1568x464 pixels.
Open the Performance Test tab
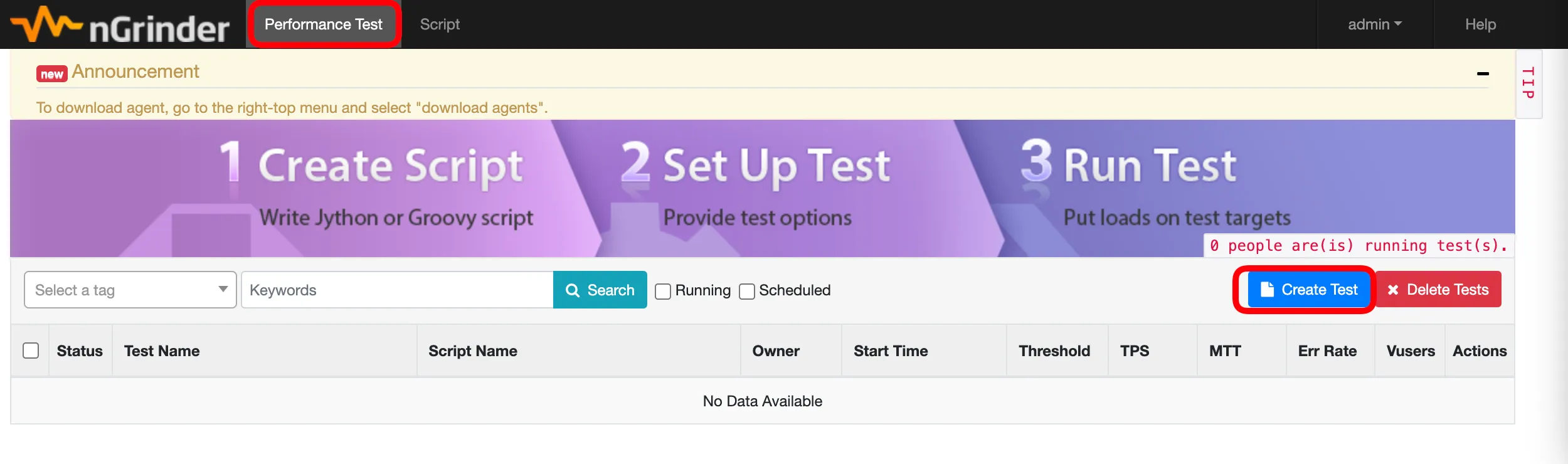323,24
